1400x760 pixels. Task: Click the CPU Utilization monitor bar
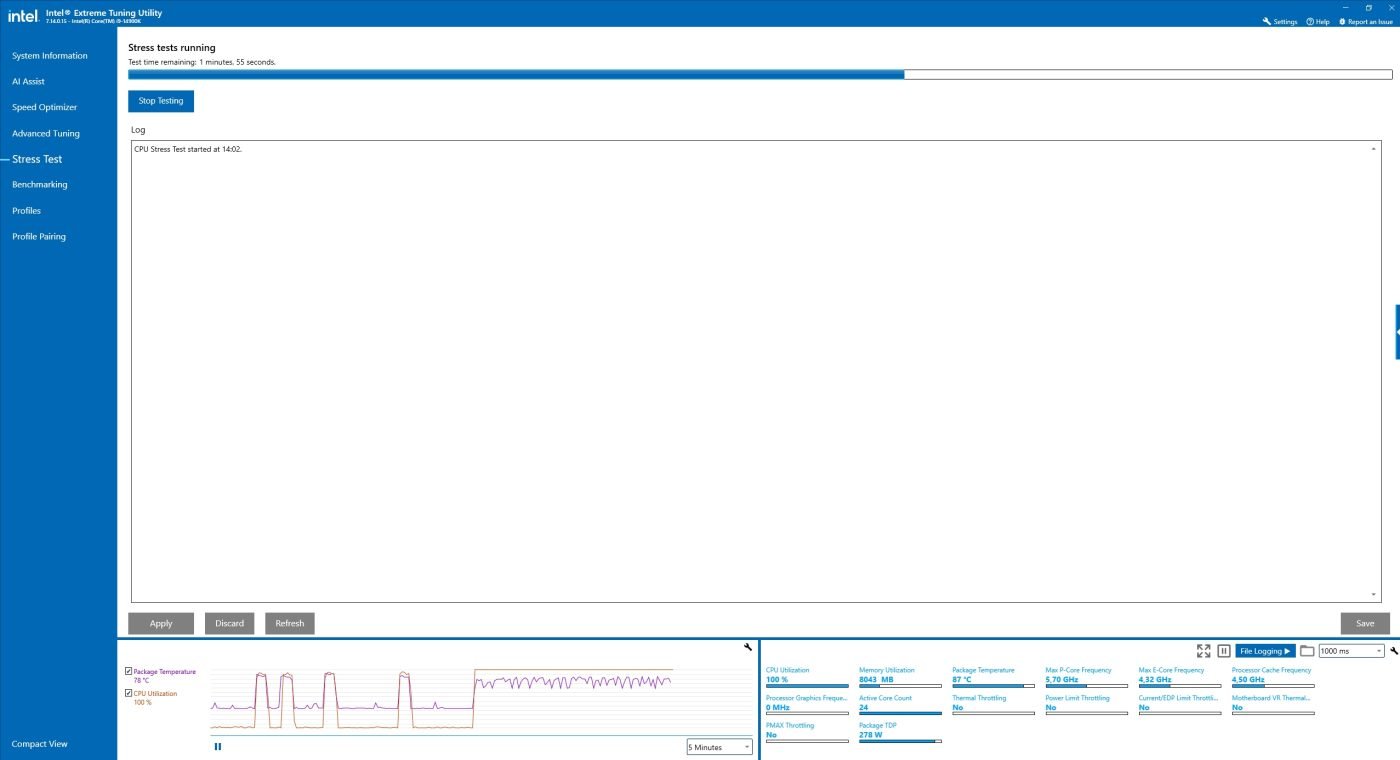pyautogui.click(x=807, y=686)
